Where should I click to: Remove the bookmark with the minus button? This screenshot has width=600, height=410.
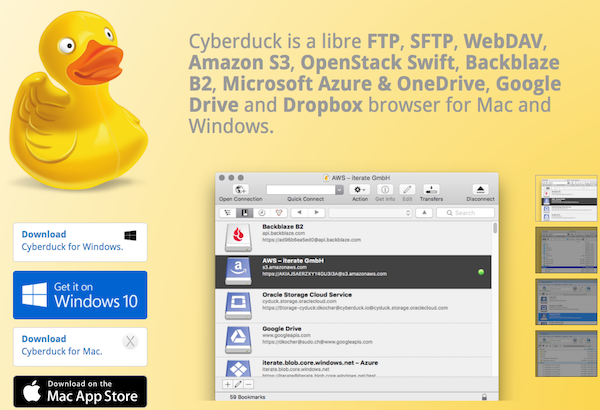(x=249, y=384)
